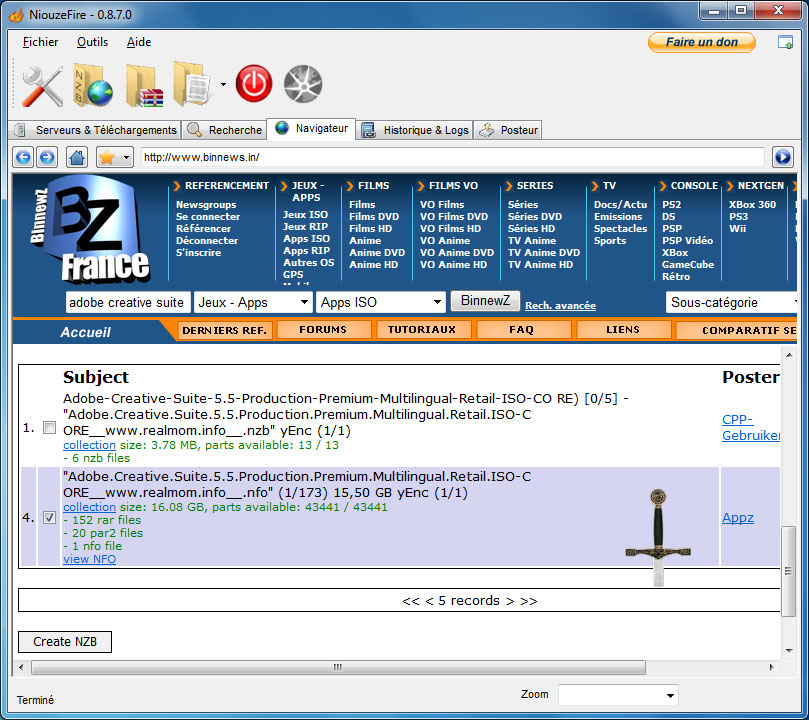Click the address bar URL field
The width and height of the screenshot is (809, 720).
tap(452, 157)
